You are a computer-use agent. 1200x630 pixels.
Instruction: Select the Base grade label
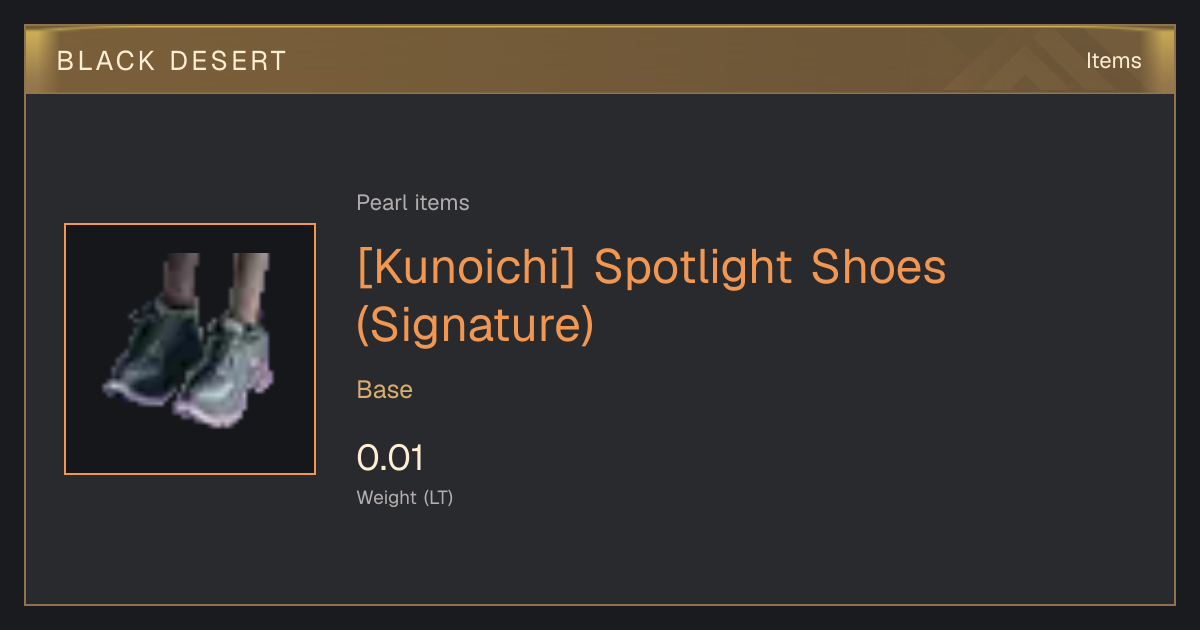(385, 390)
